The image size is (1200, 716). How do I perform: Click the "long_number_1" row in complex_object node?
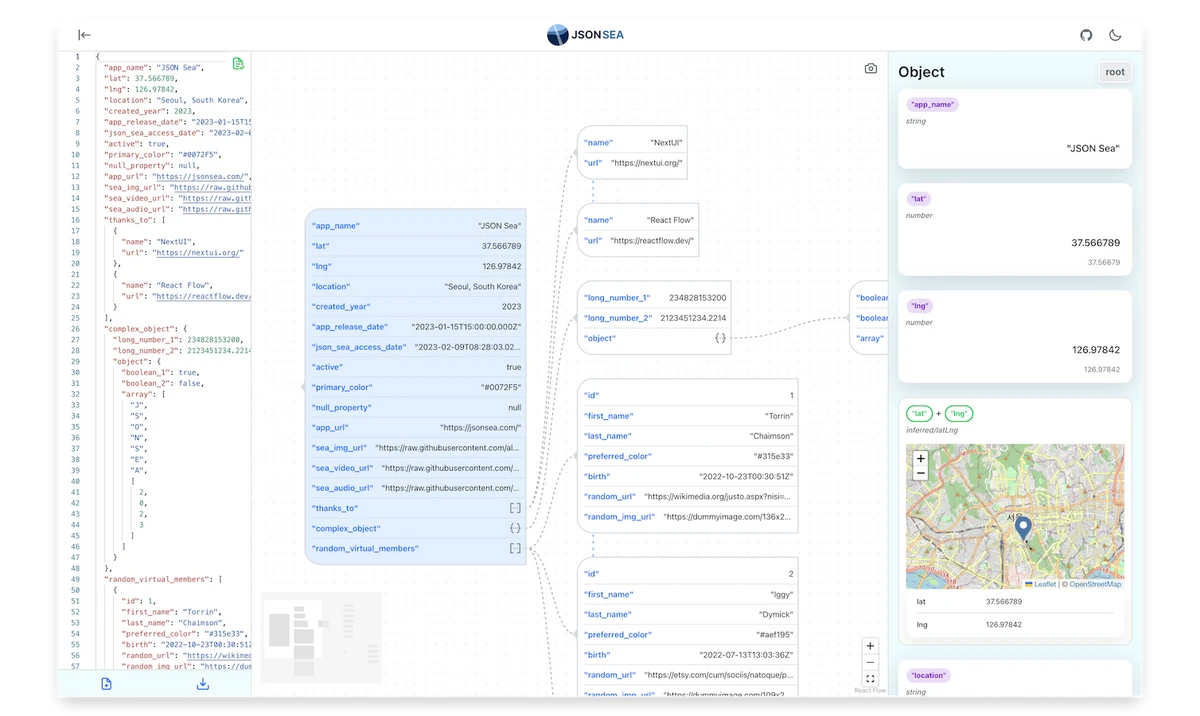pyautogui.click(x=655, y=298)
